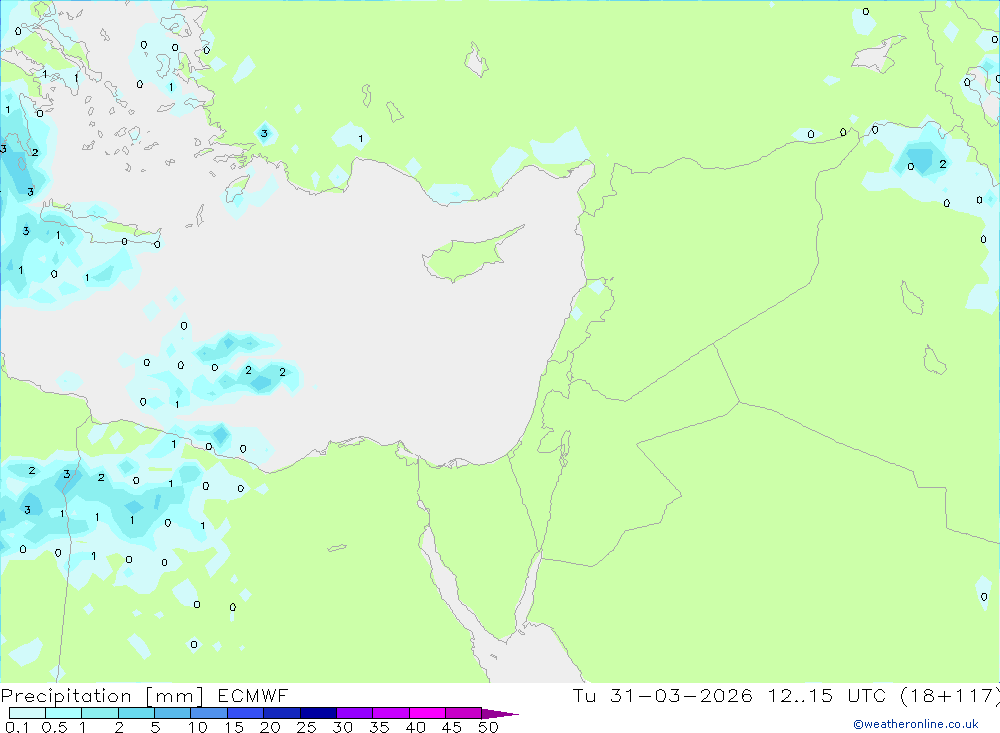Click the weekday abbreviation "Tu"
Screen dimensions: 1000x733
coord(584,695)
